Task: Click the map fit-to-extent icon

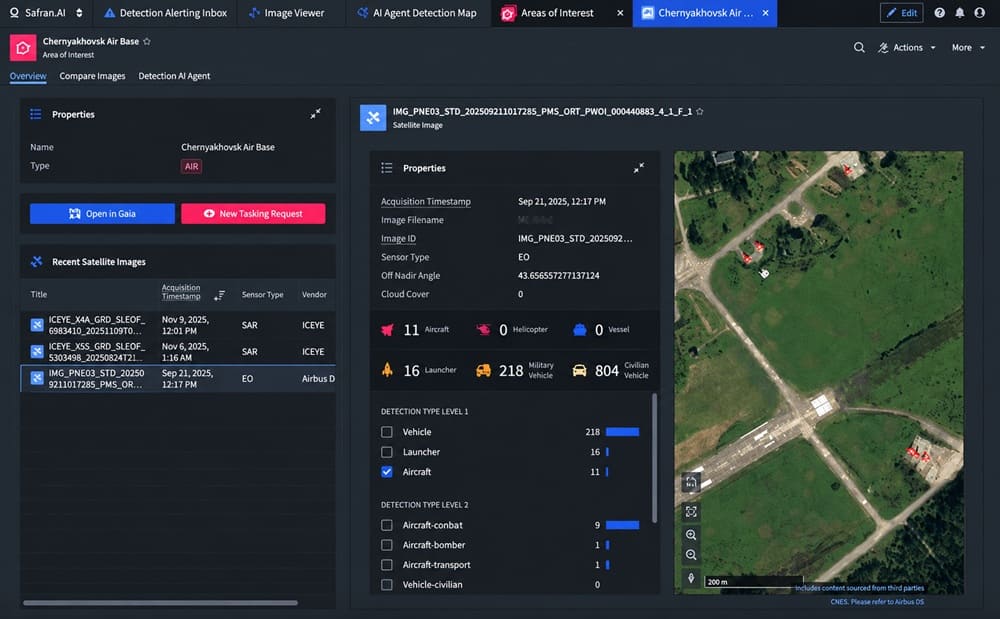Action: (x=691, y=511)
